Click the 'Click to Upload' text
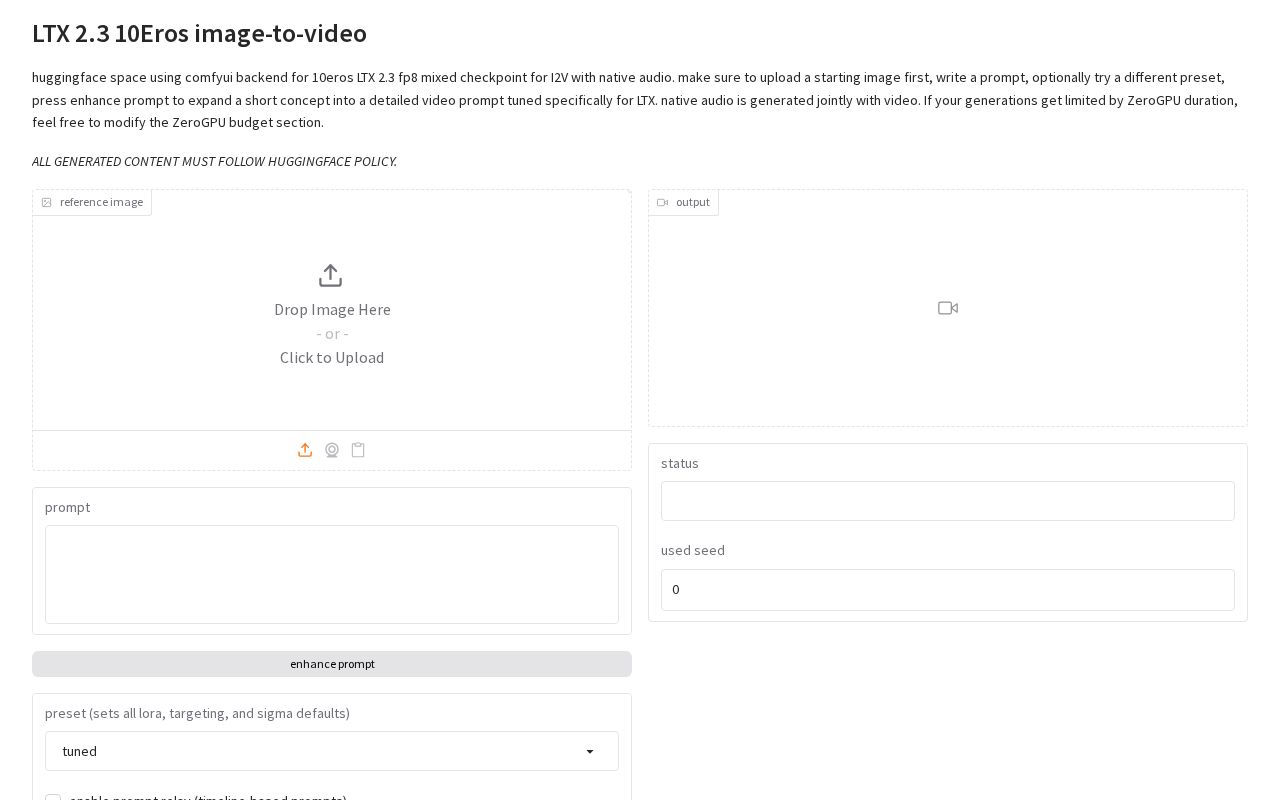Image resolution: width=1280 pixels, height=800 pixels. coord(332,357)
